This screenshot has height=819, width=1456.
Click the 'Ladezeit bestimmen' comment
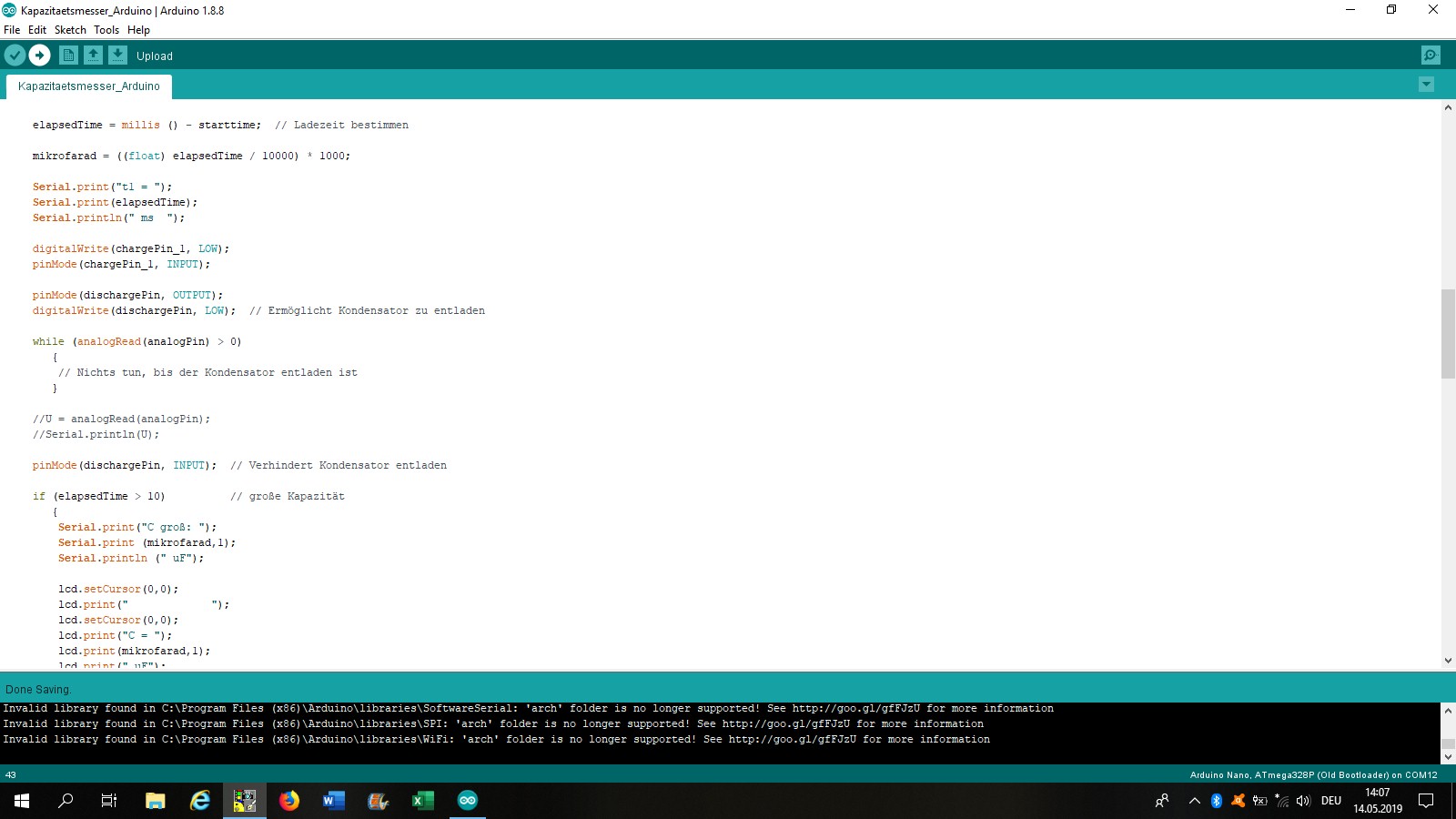point(351,126)
